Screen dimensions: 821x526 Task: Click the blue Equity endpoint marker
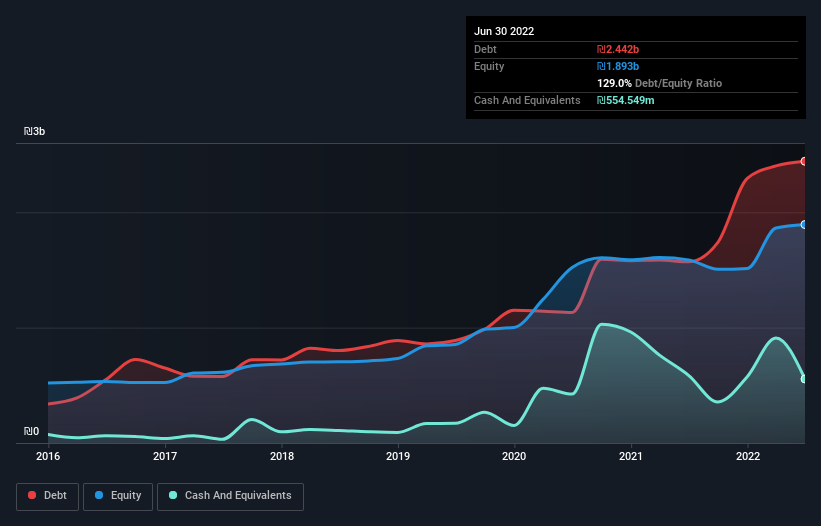pyautogui.click(x=804, y=225)
